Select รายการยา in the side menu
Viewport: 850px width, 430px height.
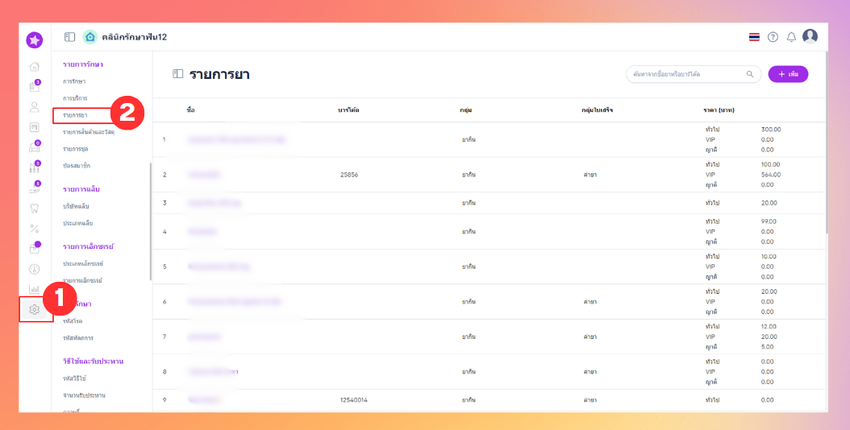click(x=76, y=116)
